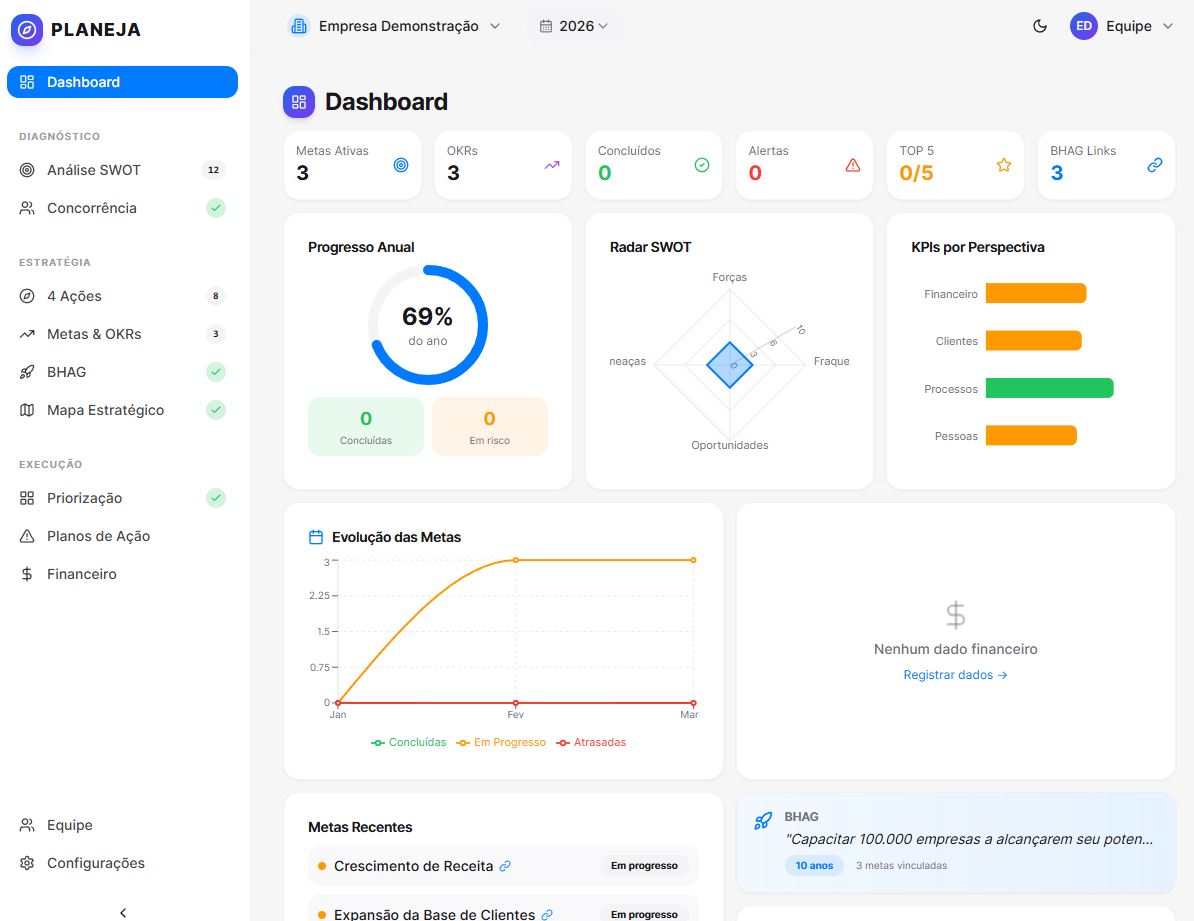Click the link icon in BHAG Links card
The image size is (1194, 921).
pyautogui.click(x=1155, y=165)
